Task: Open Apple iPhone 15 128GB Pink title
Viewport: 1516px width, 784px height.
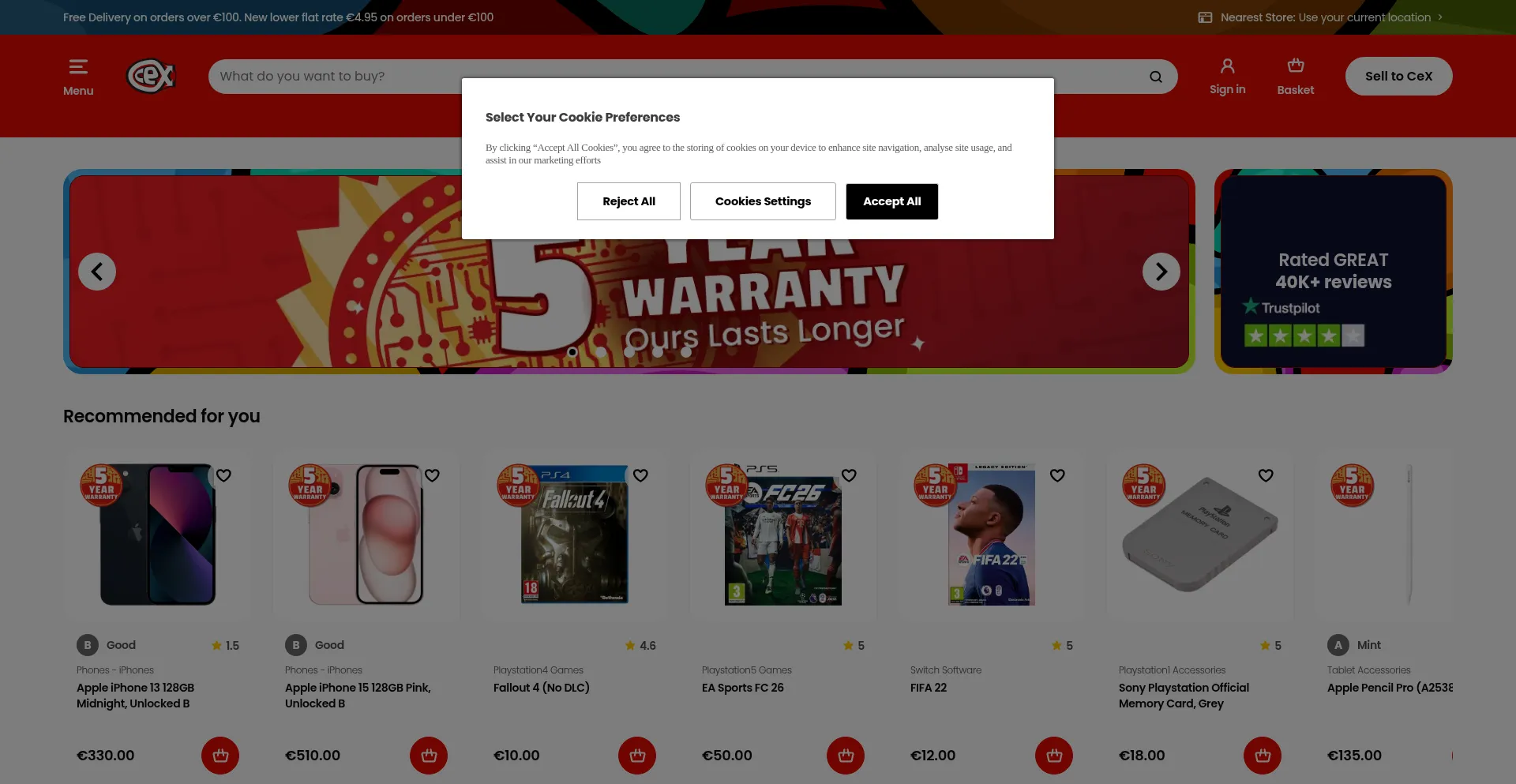Action: pos(358,696)
